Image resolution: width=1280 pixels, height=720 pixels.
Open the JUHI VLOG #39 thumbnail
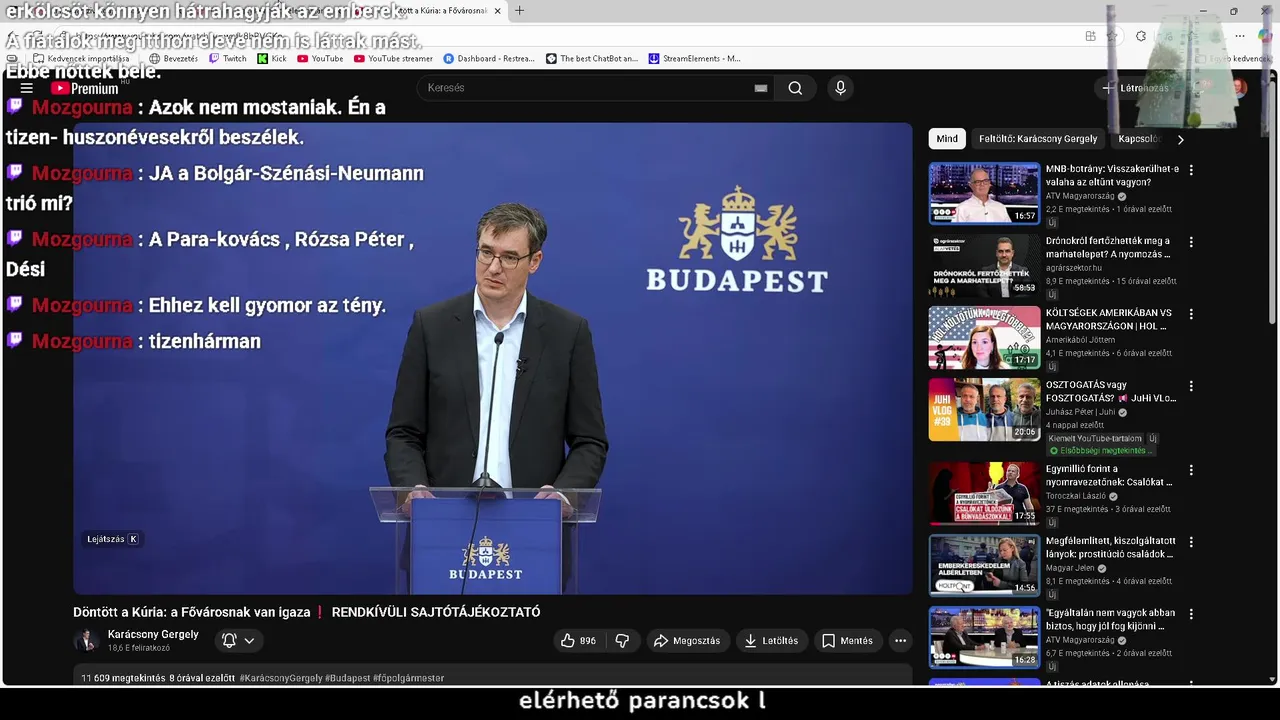(984, 409)
